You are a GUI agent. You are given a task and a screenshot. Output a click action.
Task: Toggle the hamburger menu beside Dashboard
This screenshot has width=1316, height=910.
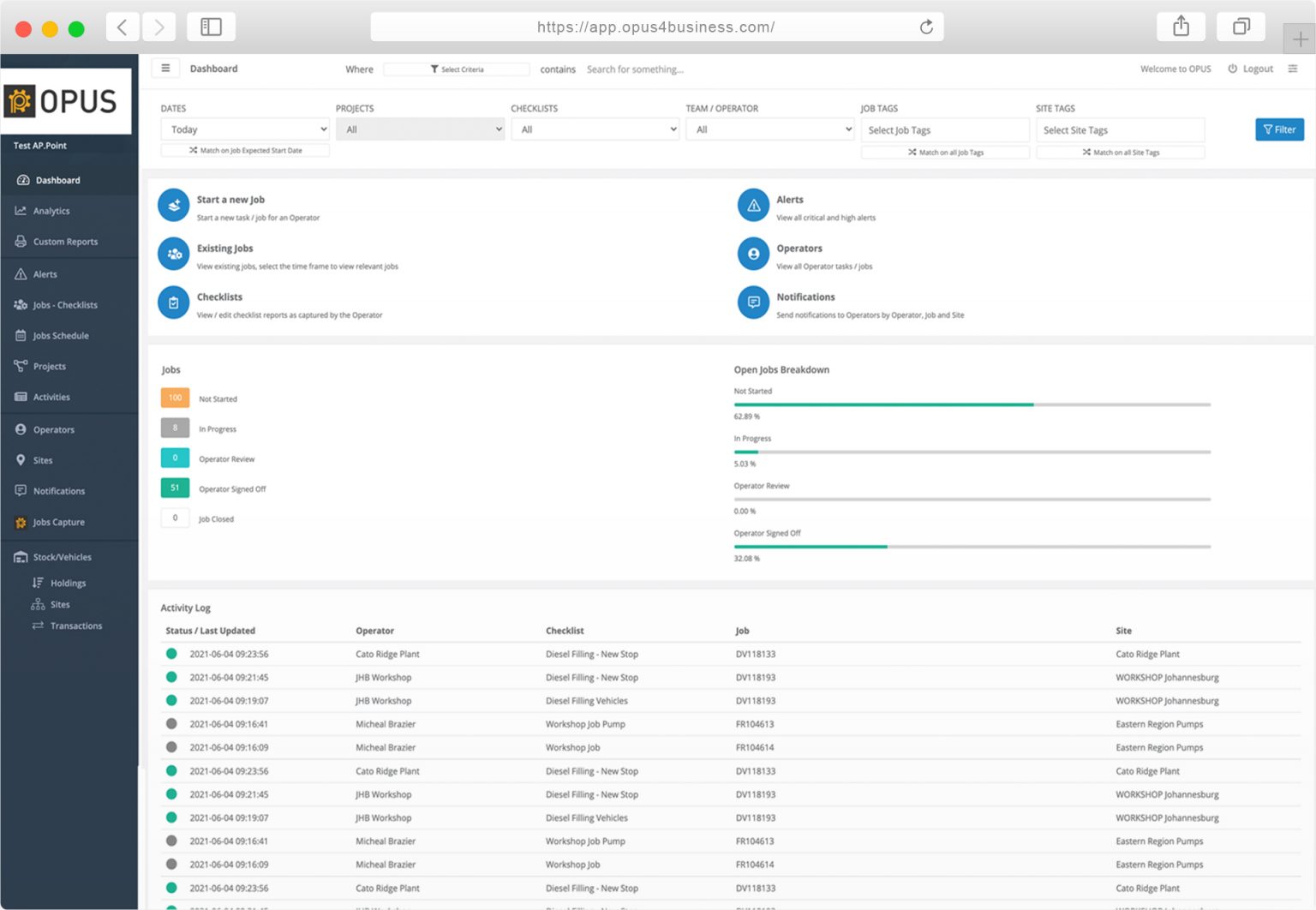(x=165, y=69)
